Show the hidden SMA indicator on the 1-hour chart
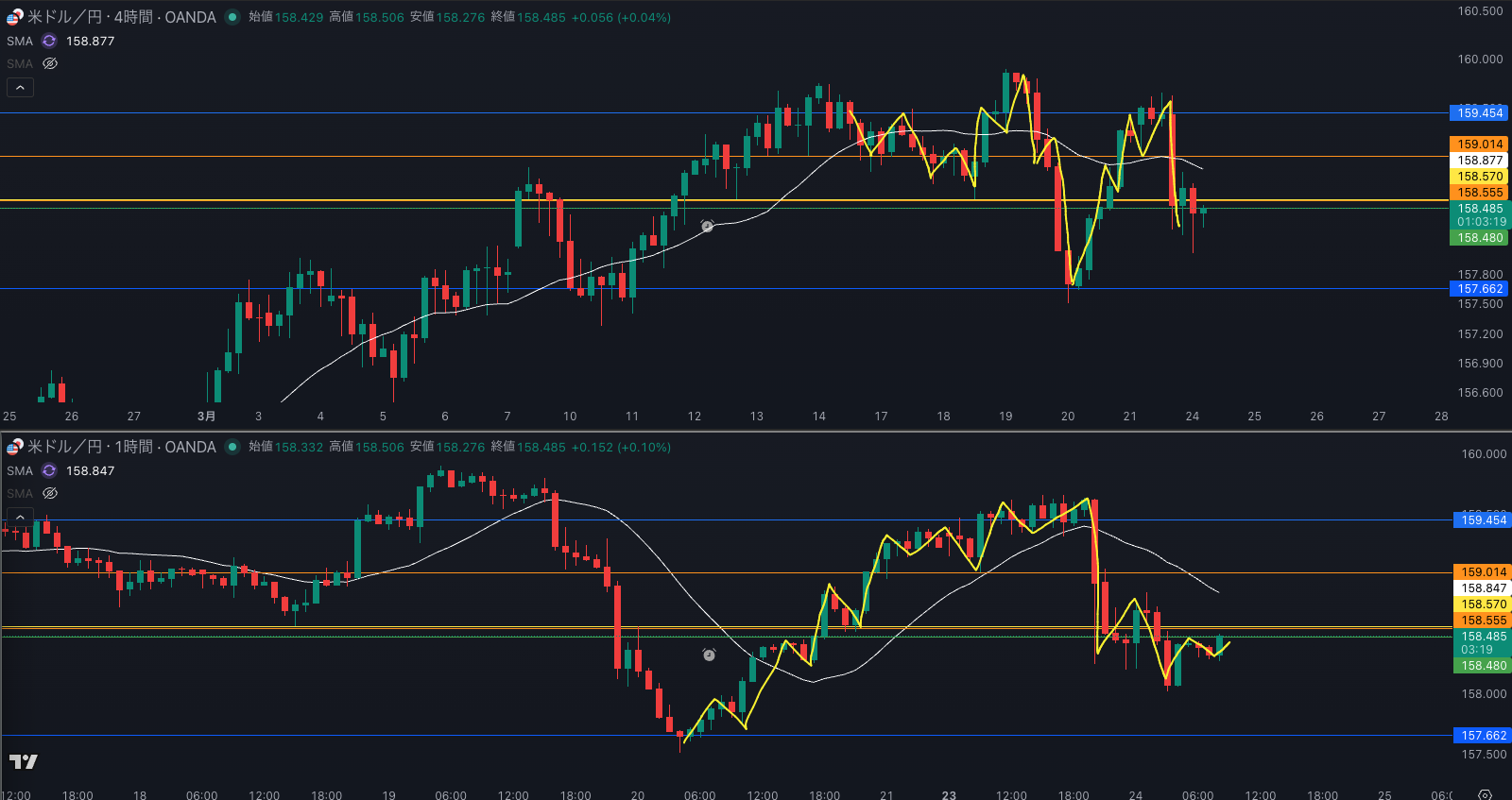This screenshot has height=800, width=1512. pos(50,493)
